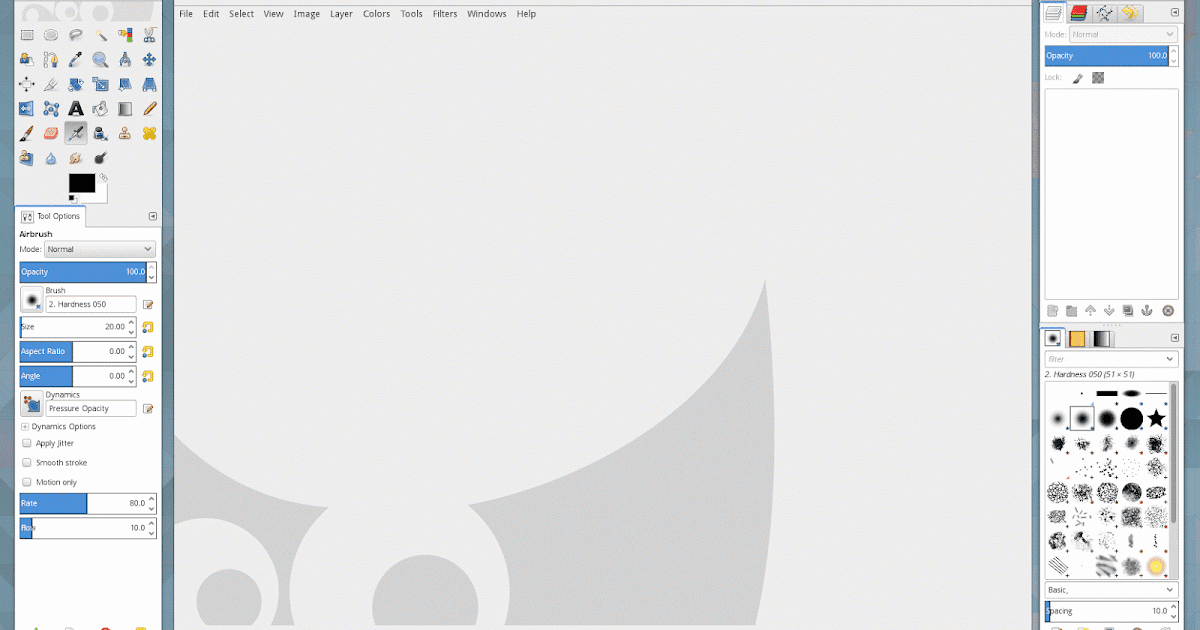Switch to the Undo History tab

point(1129,13)
